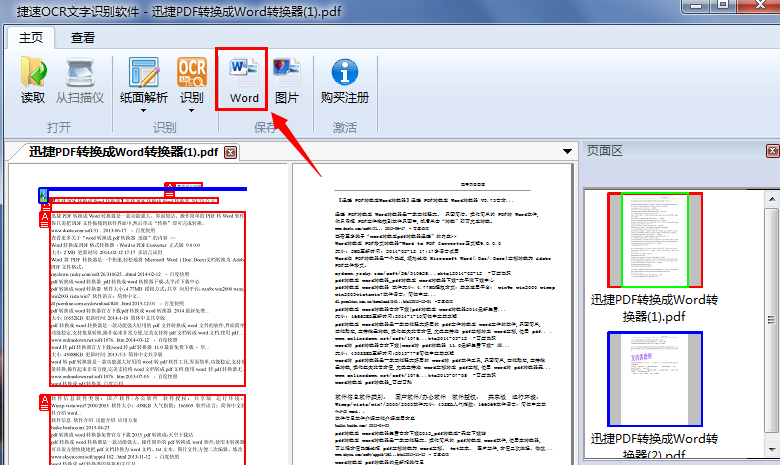Open the document tab list dropdown arrow

click(567, 151)
